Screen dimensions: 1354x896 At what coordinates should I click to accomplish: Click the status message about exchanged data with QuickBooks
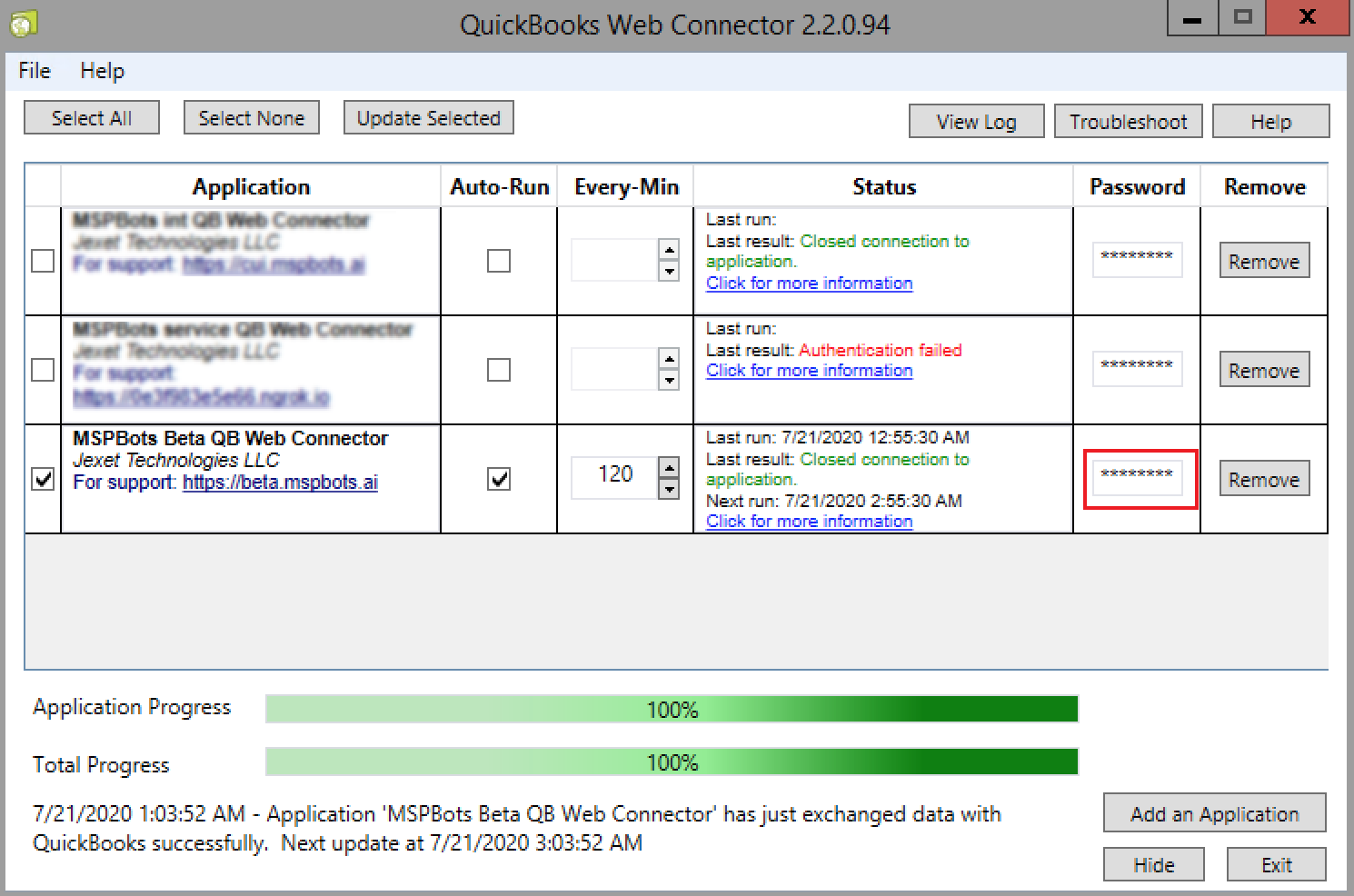[x=517, y=828]
